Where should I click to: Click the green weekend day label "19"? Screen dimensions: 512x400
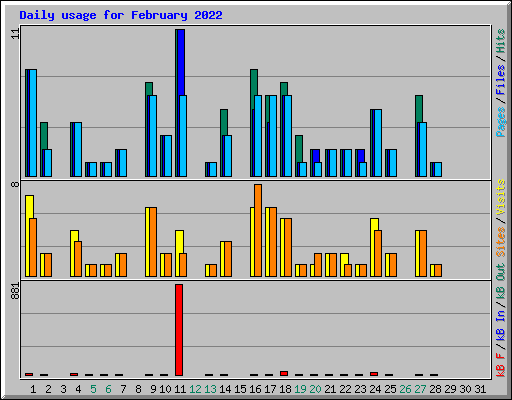click(x=300, y=389)
